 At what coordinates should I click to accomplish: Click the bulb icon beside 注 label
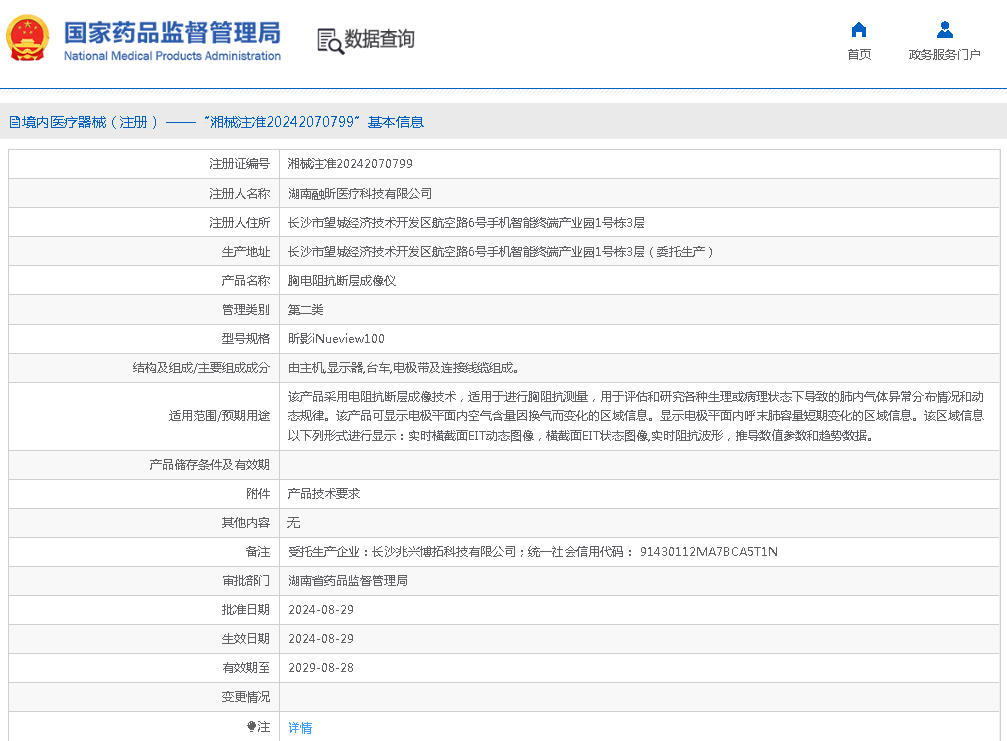[251, 727]
